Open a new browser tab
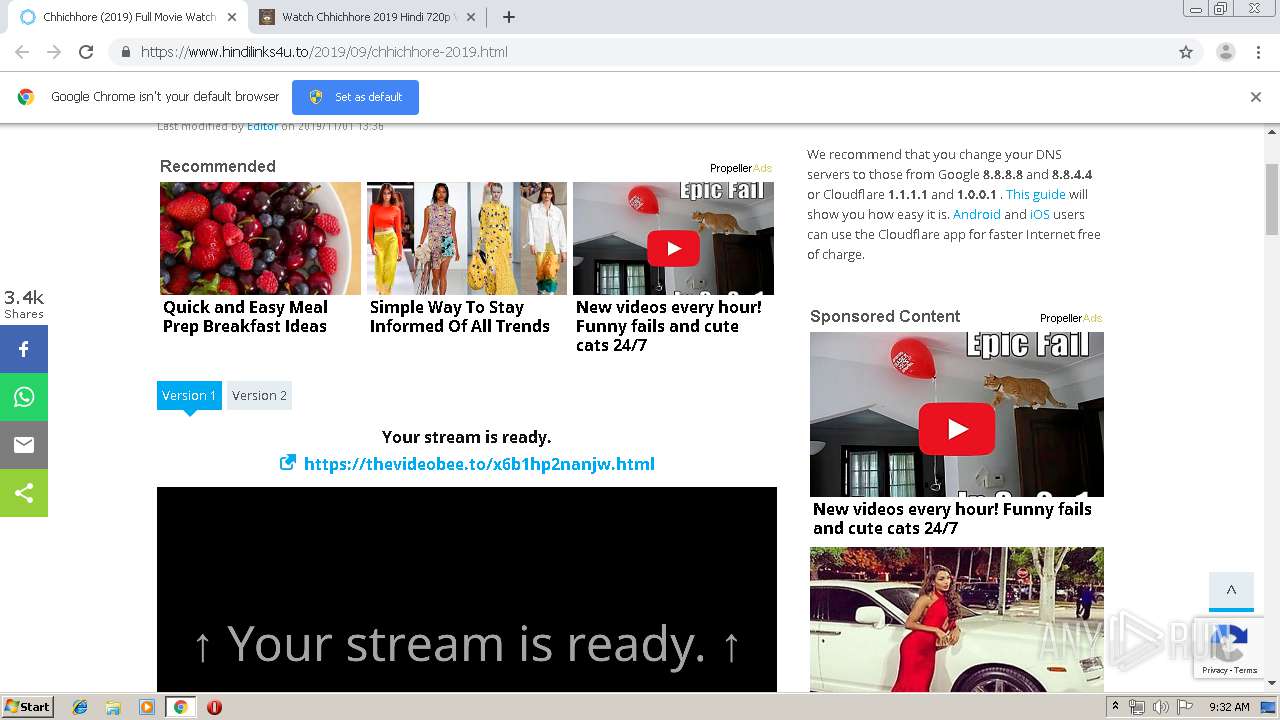The image size is (1280, 720). pyautogui.click(x=508, y=17)
